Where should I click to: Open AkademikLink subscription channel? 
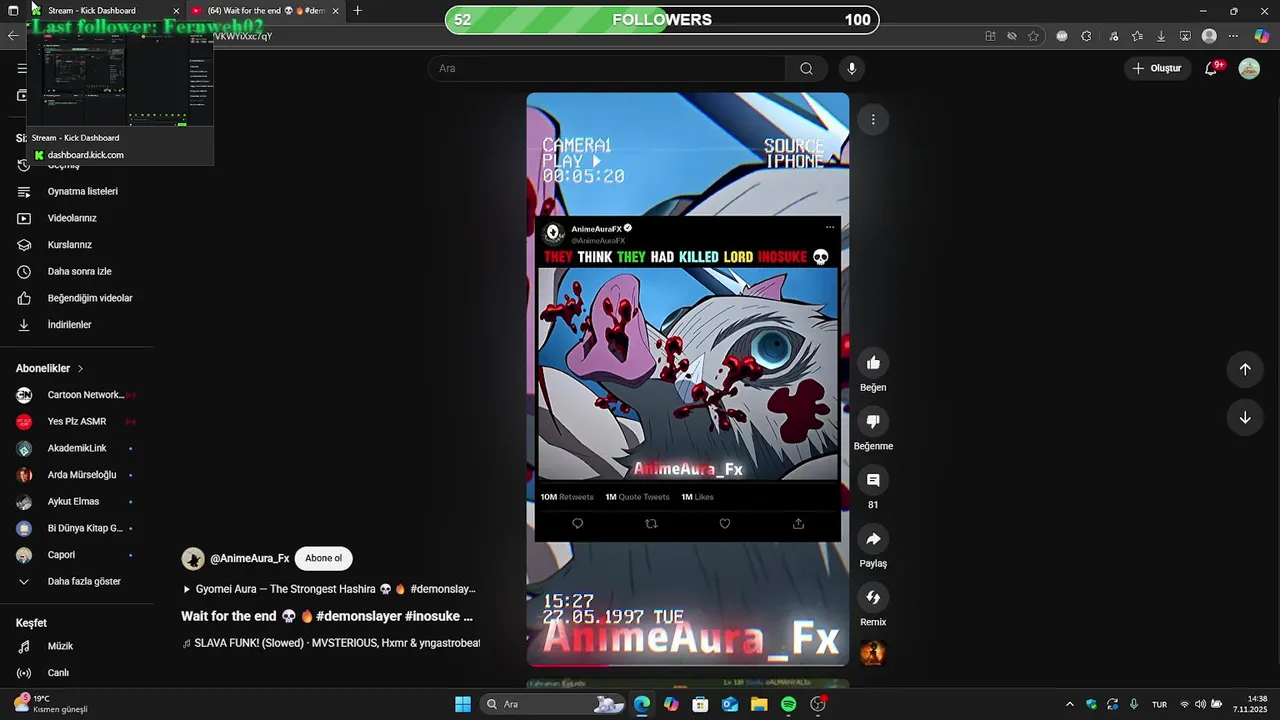[x=76, y=448]
